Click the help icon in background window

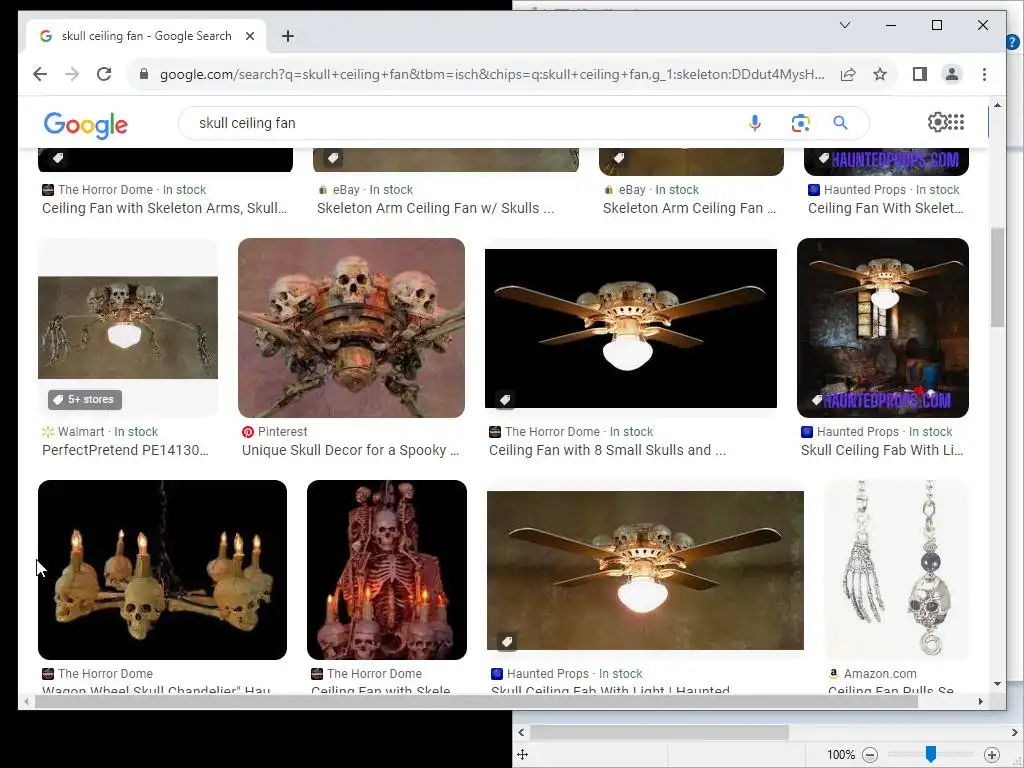coord(1013,42)
